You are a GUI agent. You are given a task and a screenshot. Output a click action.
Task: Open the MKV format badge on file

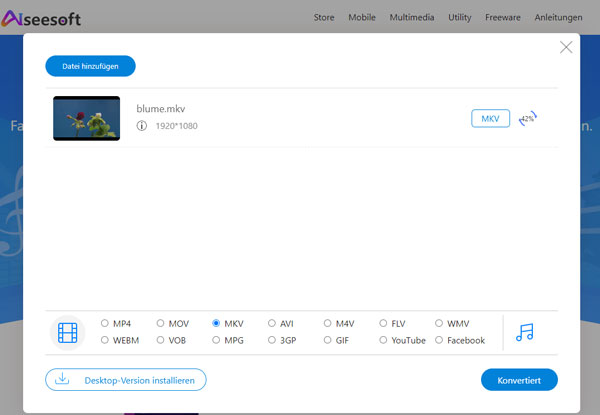490,119
